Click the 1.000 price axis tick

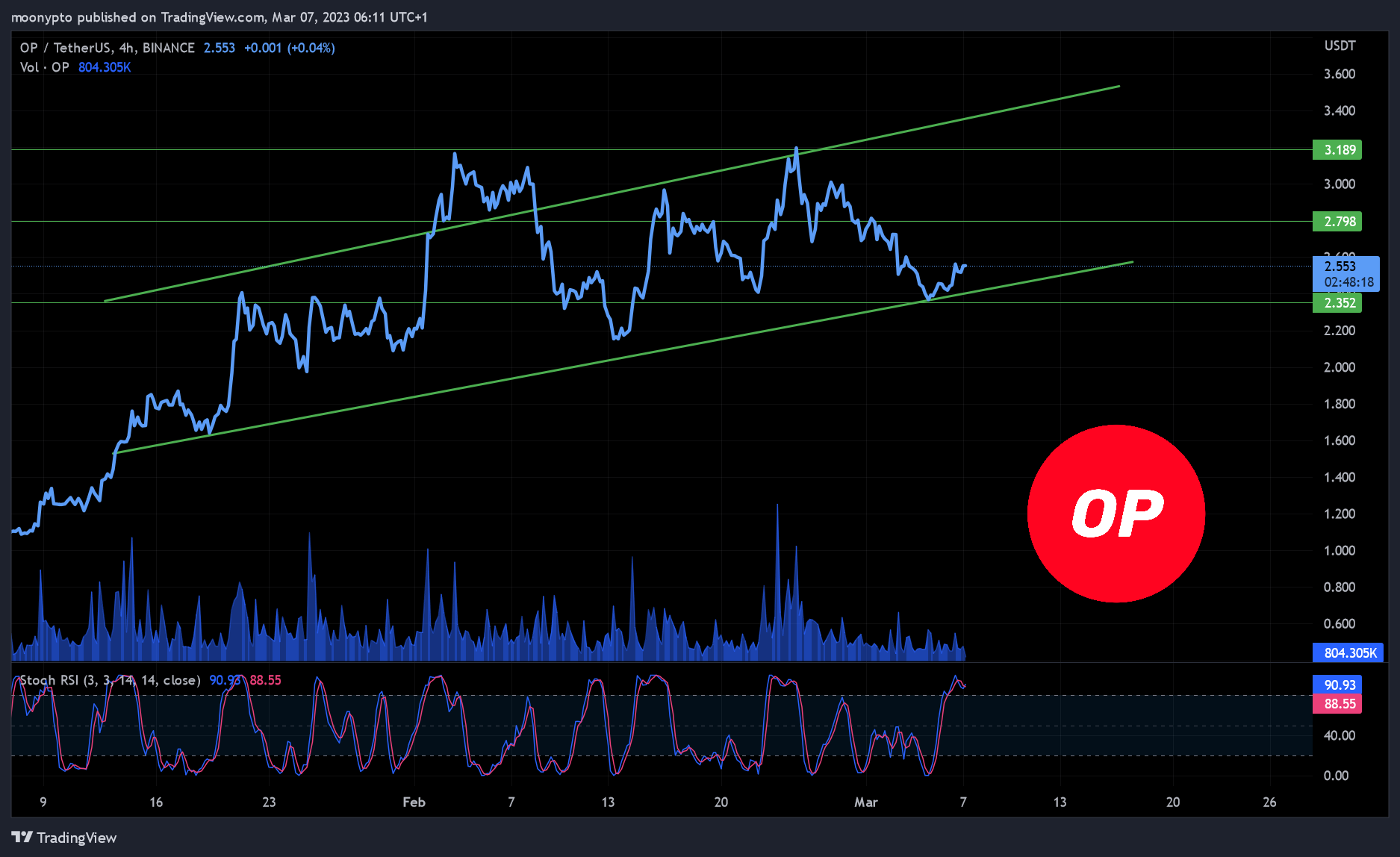1340,551
